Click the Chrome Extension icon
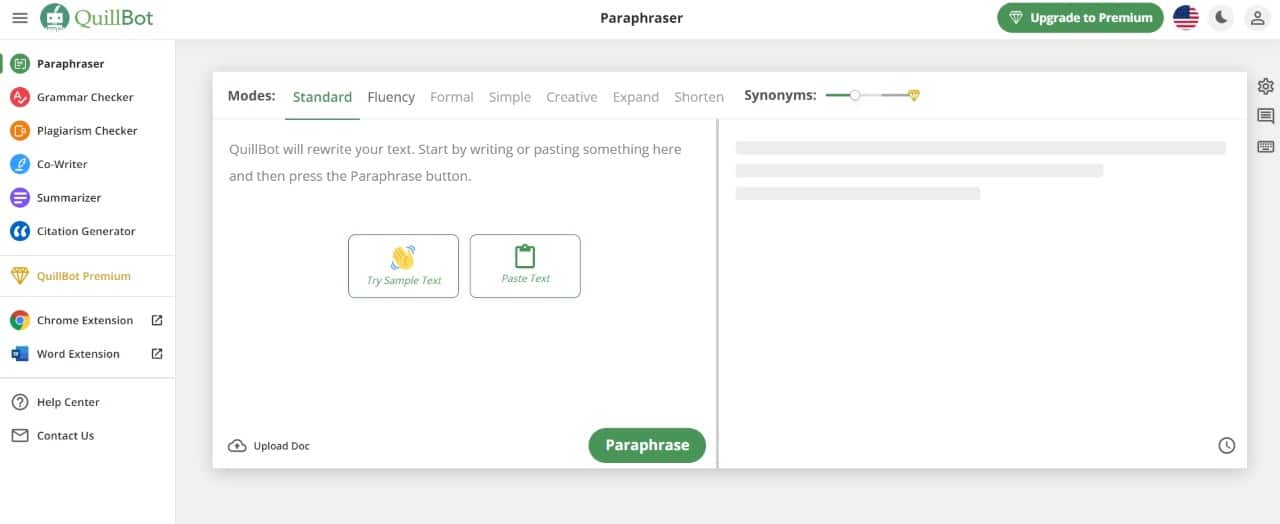Image resolution: width=1280 pixels, height=524 pixels. [20, 321]
